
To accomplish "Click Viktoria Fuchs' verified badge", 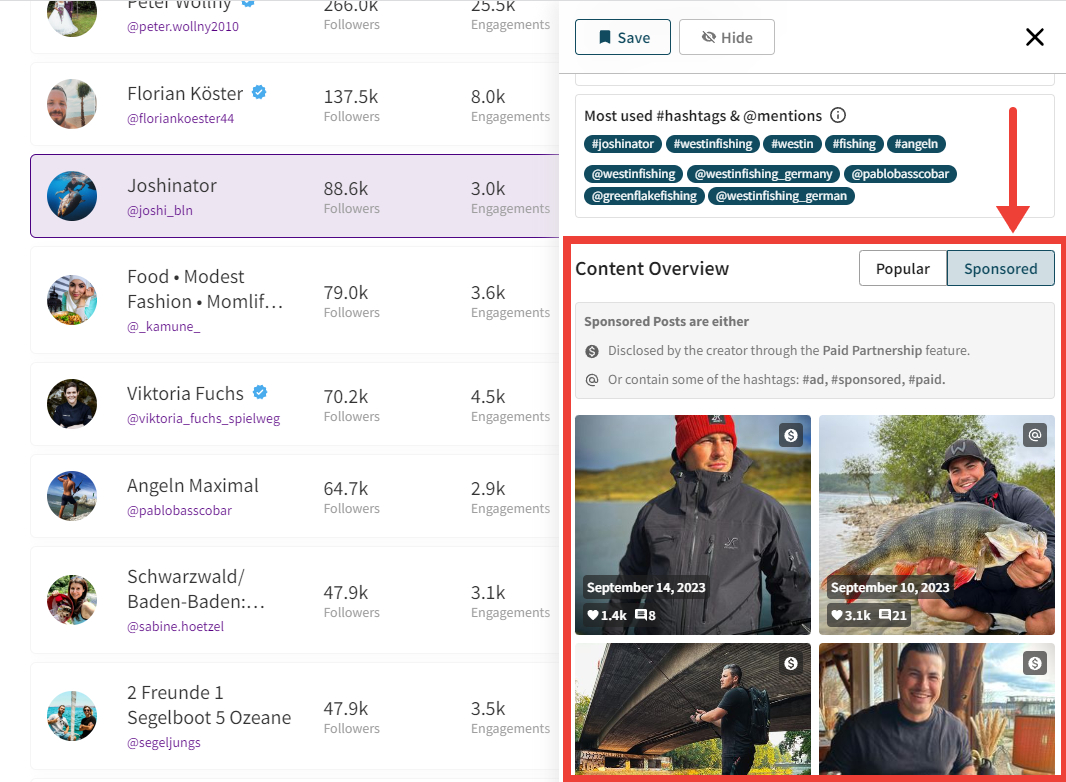I will [260, 392].
